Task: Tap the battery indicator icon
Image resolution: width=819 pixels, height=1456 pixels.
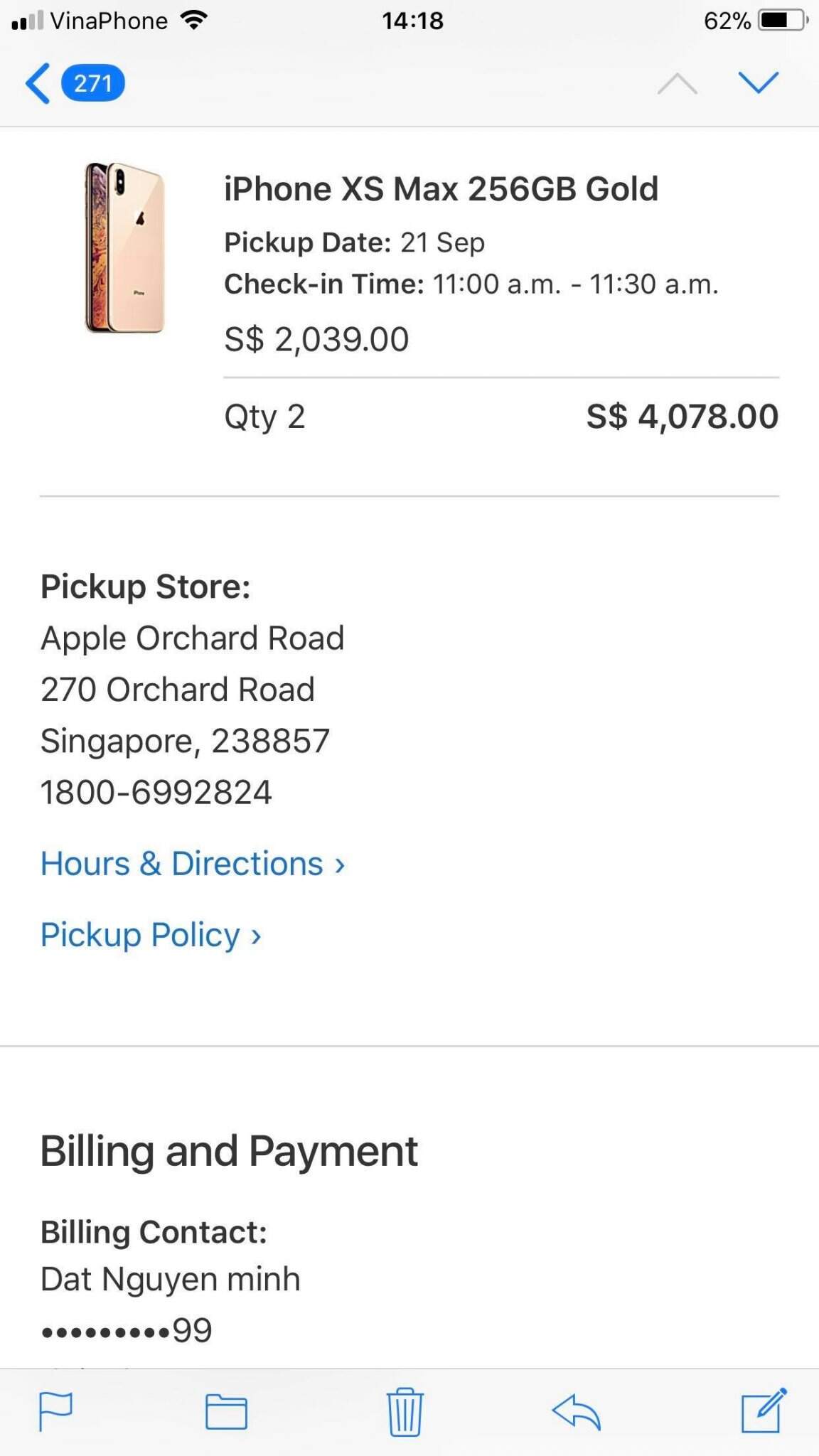Action: coord(783,21)
